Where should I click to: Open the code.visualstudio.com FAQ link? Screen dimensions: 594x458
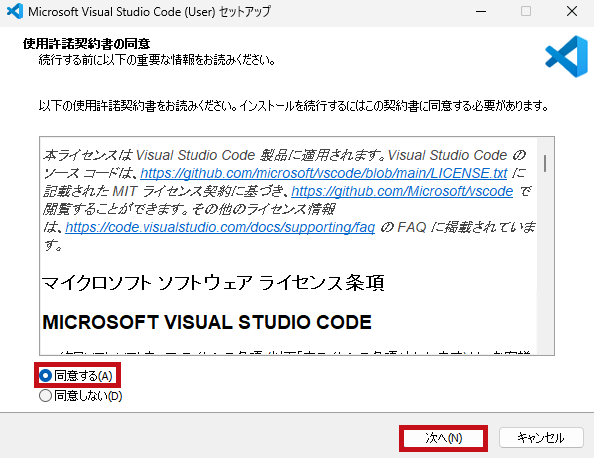(x=220, y=227)
